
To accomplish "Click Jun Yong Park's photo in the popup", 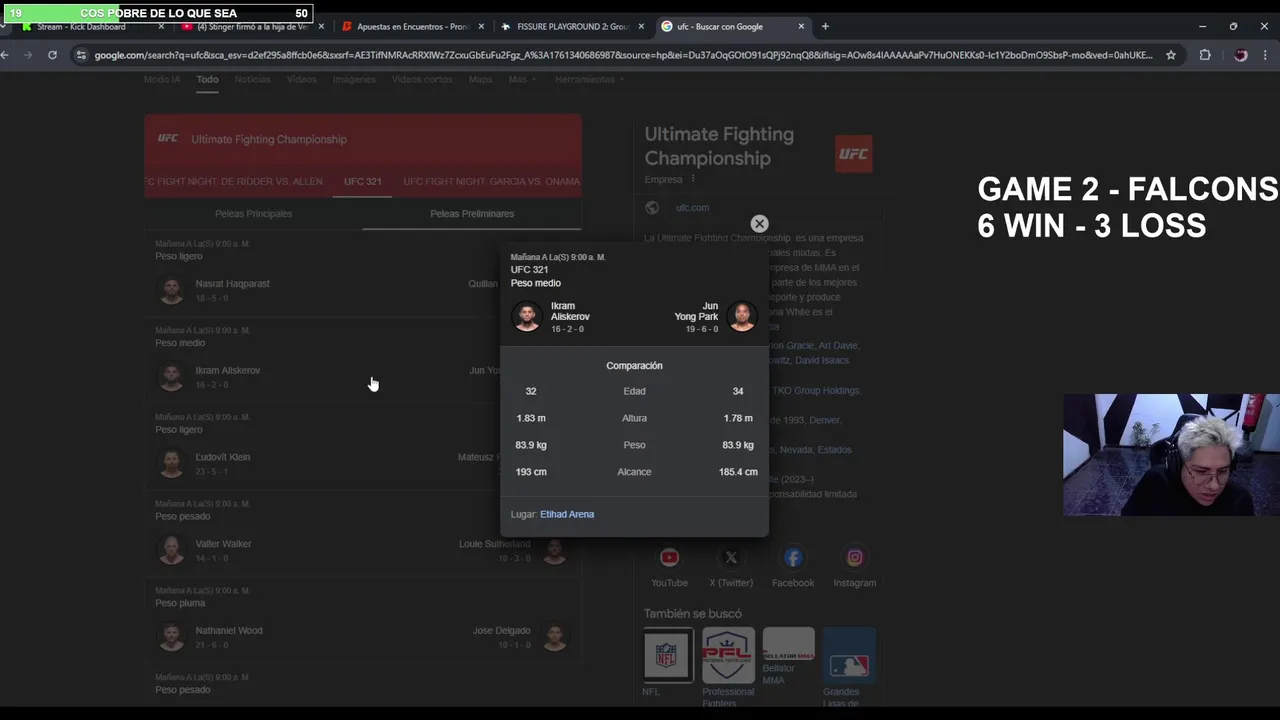I will click(742, 317).
